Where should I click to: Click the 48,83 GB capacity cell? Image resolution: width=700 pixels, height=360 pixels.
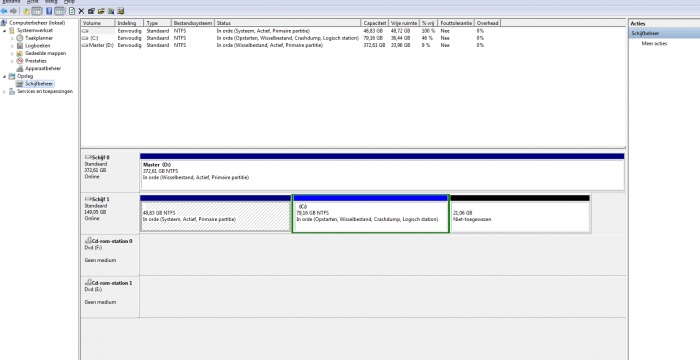[x=373, y=31]
